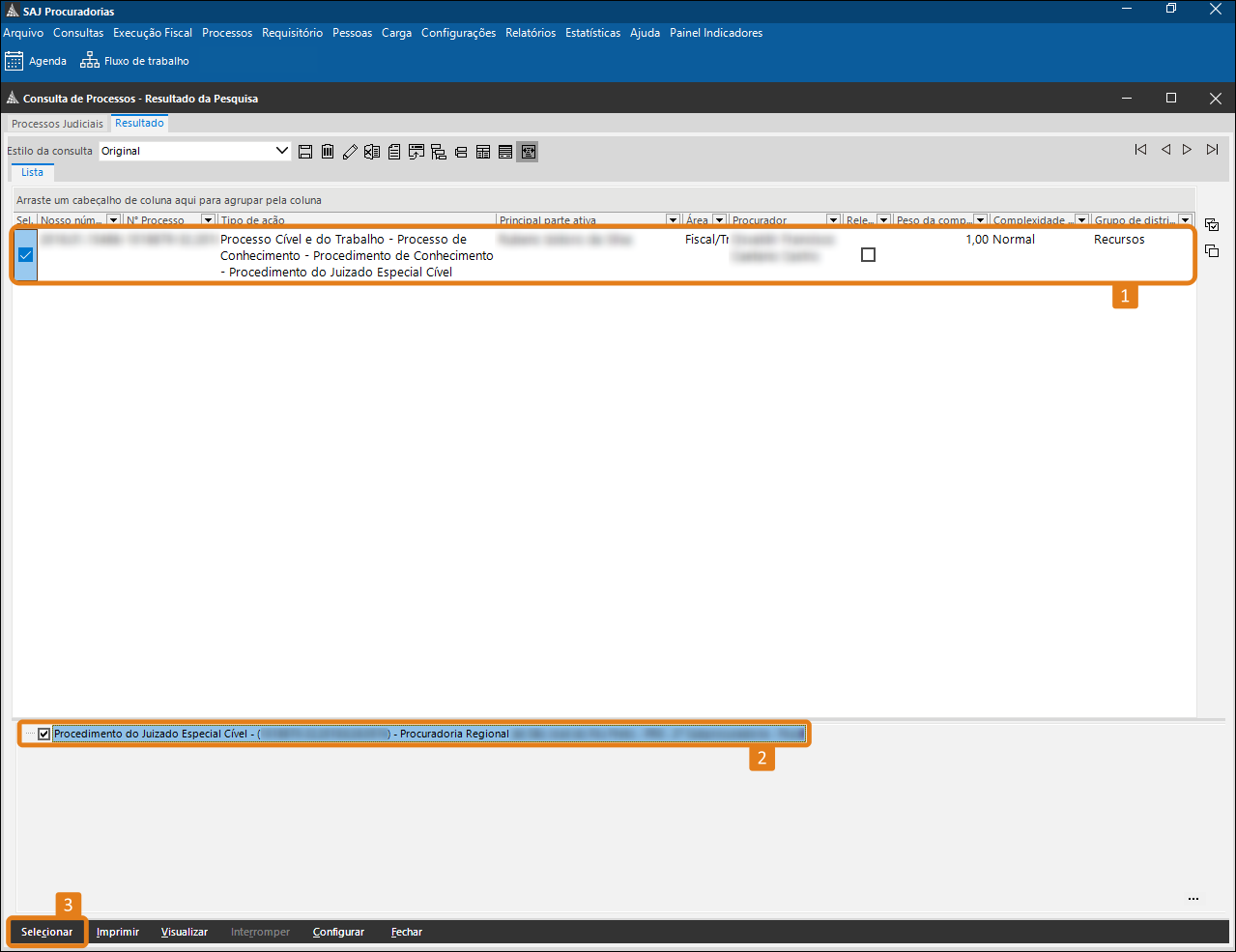
Task: Uncheck the Sel. checkbox of first row
Action: (x=26, y=255)
